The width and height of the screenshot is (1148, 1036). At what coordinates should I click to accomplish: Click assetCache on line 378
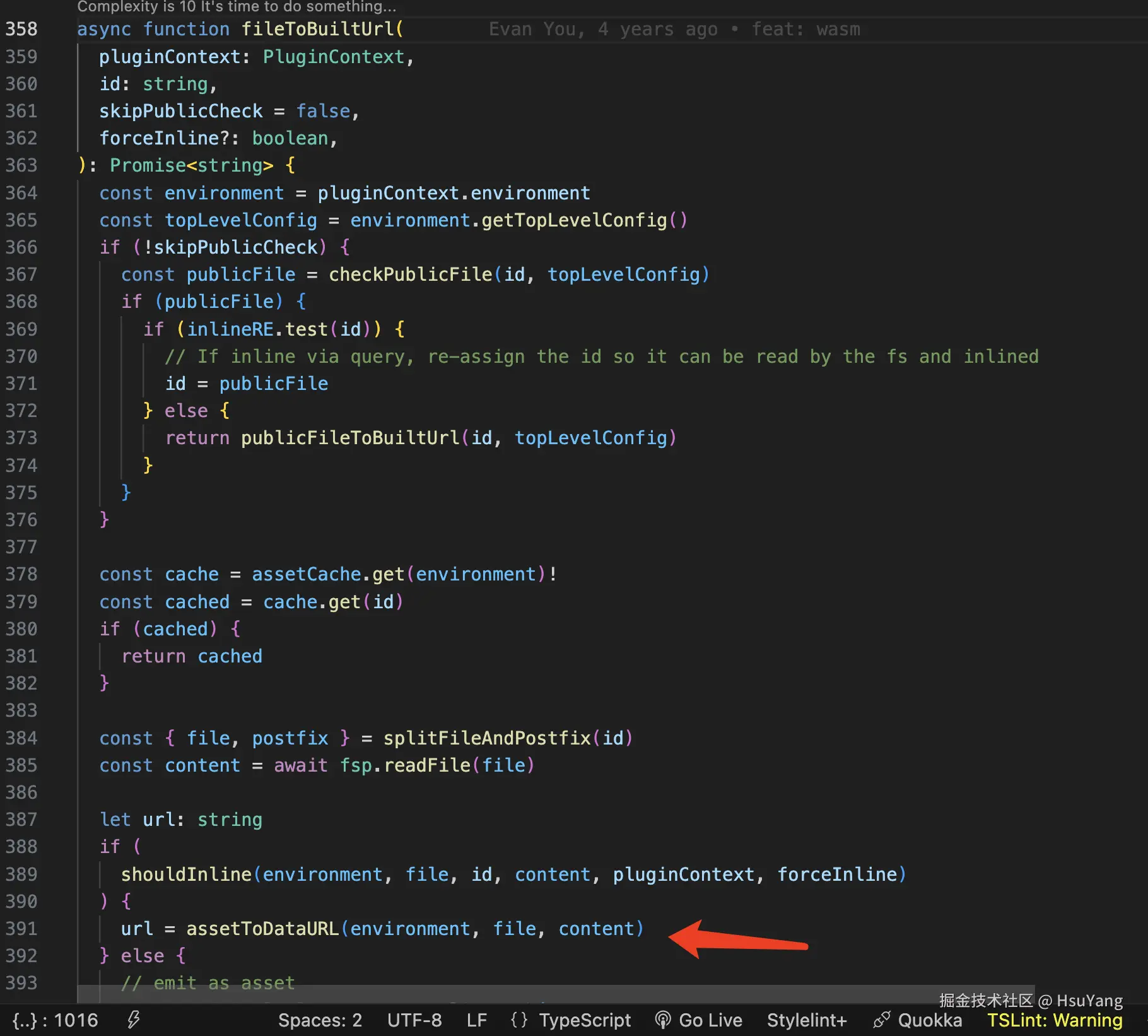point(307,574)
